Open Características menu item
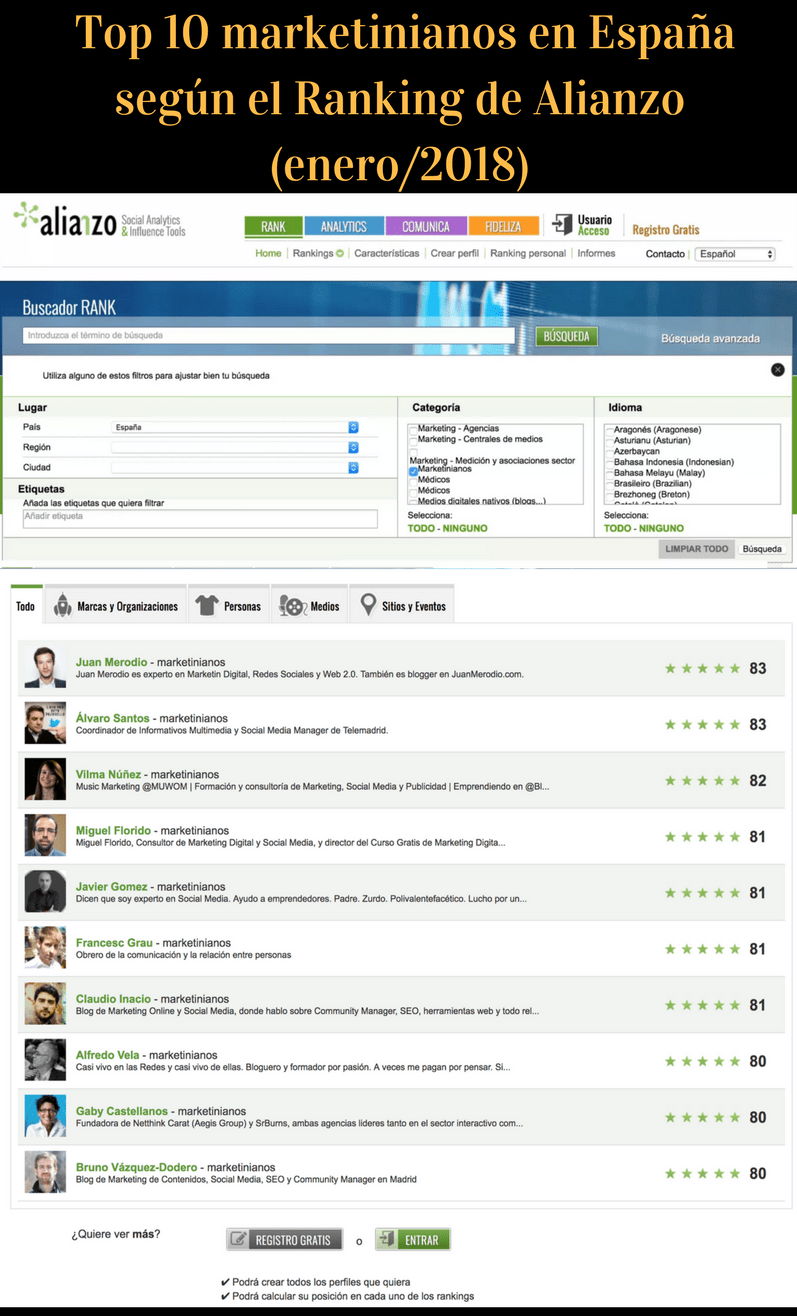This screenshot has width=797, height=1316. (387, 254)
